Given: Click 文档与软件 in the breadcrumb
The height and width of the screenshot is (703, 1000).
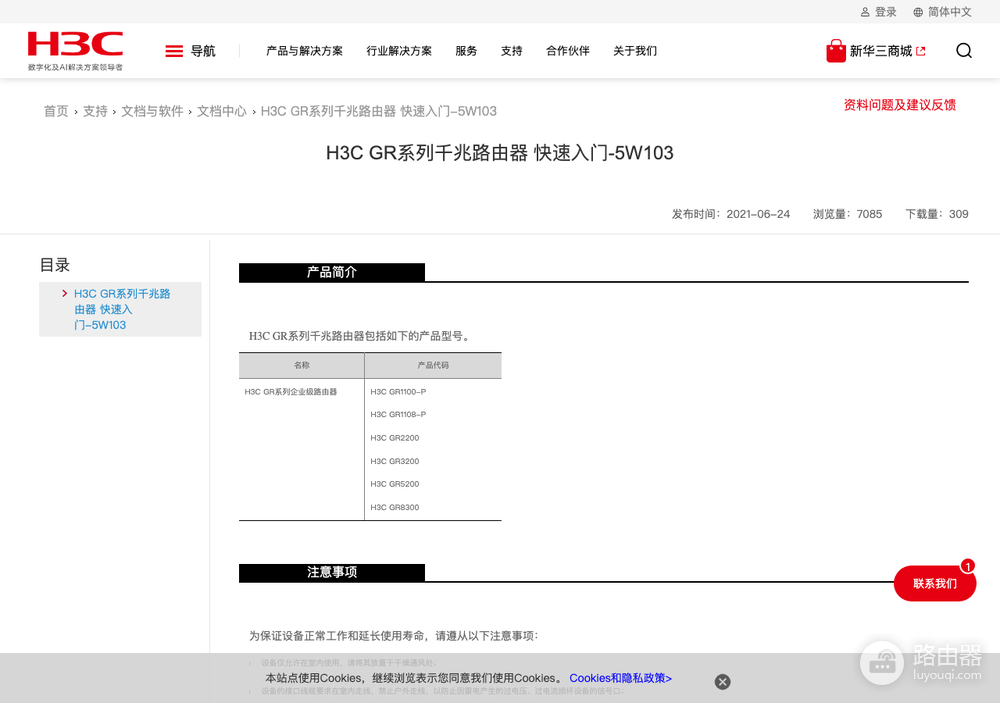Looking at the screenshot, I should tap(152, 111).
